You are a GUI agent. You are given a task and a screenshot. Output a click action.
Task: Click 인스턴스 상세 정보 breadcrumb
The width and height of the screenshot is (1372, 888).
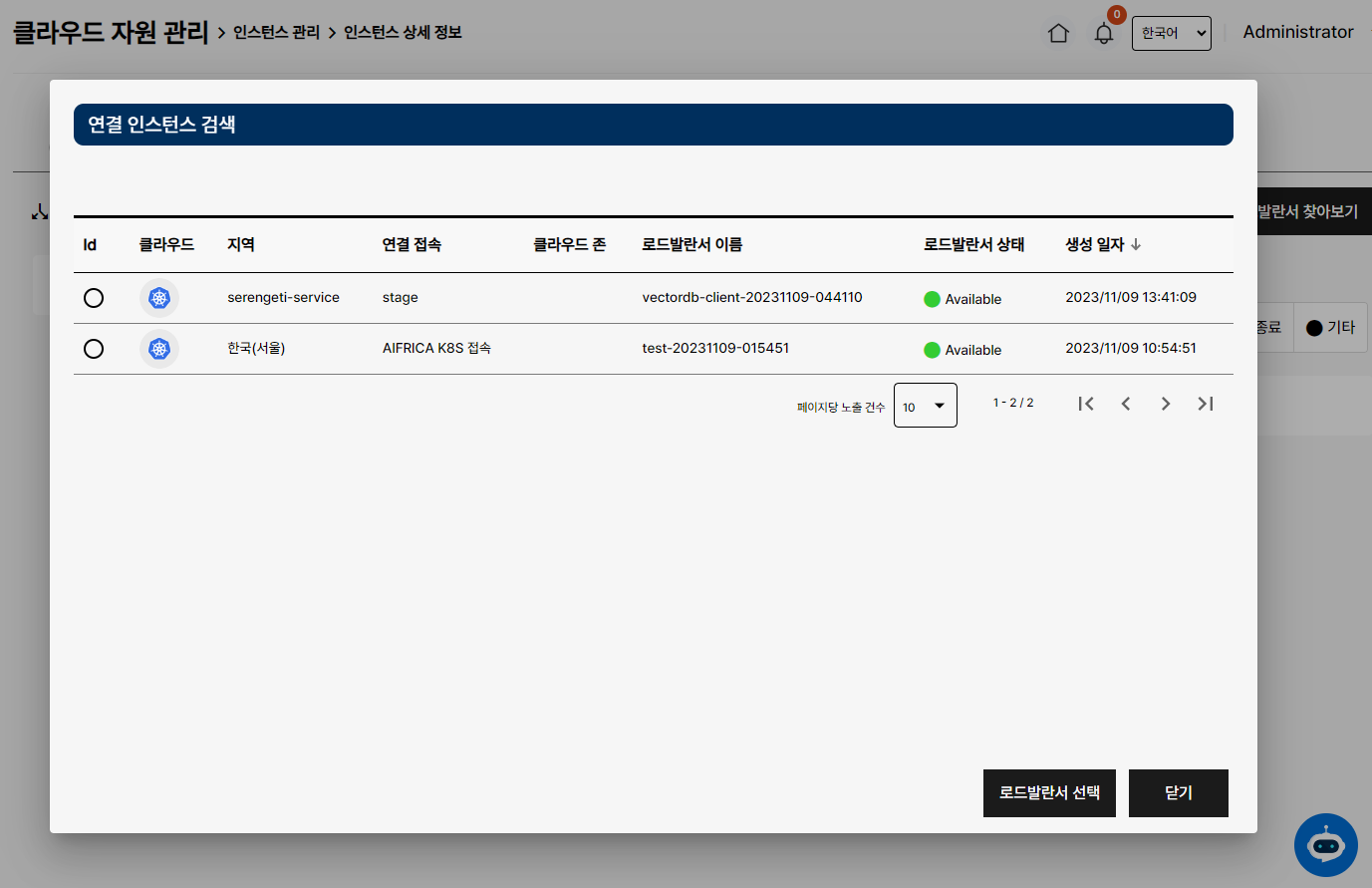coord(403,33)
